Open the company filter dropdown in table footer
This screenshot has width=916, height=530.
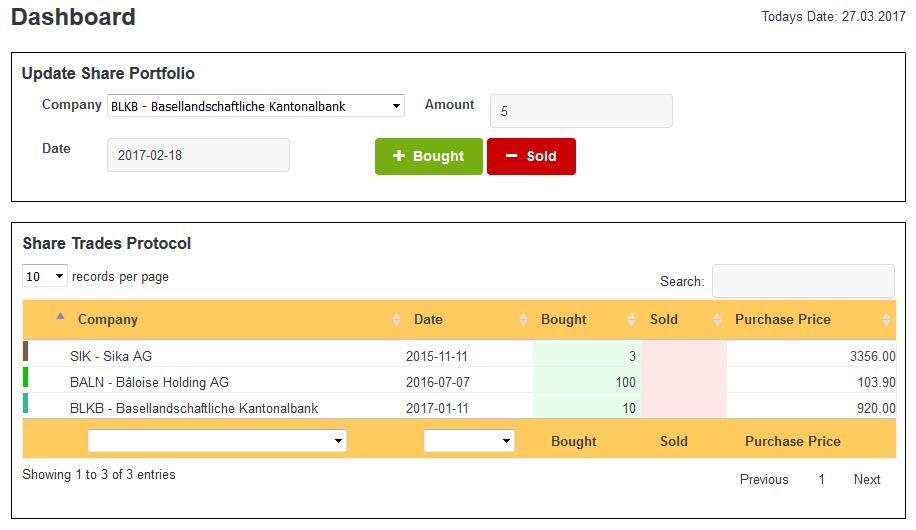coord(217,441)
